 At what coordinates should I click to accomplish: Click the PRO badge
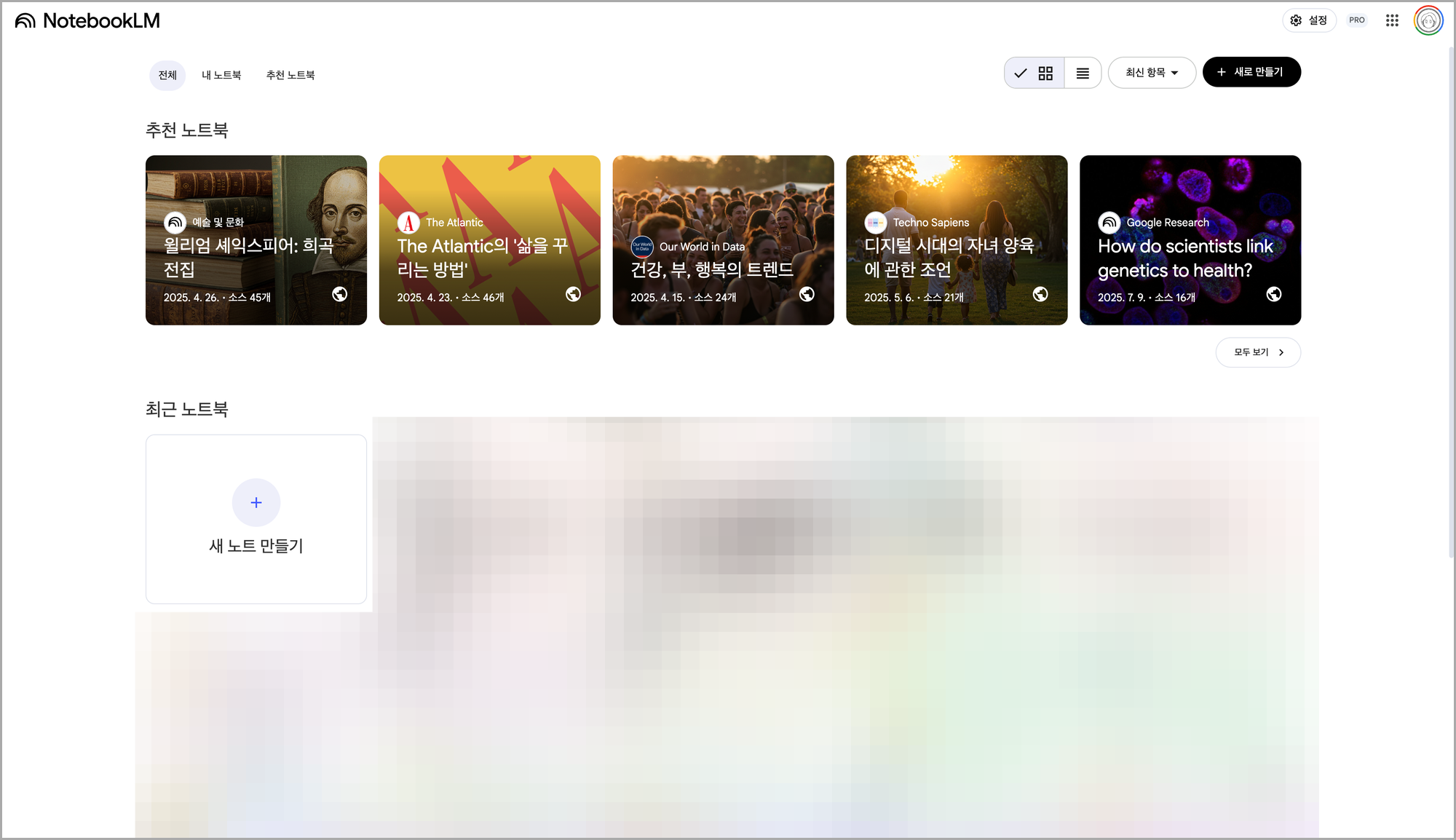(x=1356, y=20)
